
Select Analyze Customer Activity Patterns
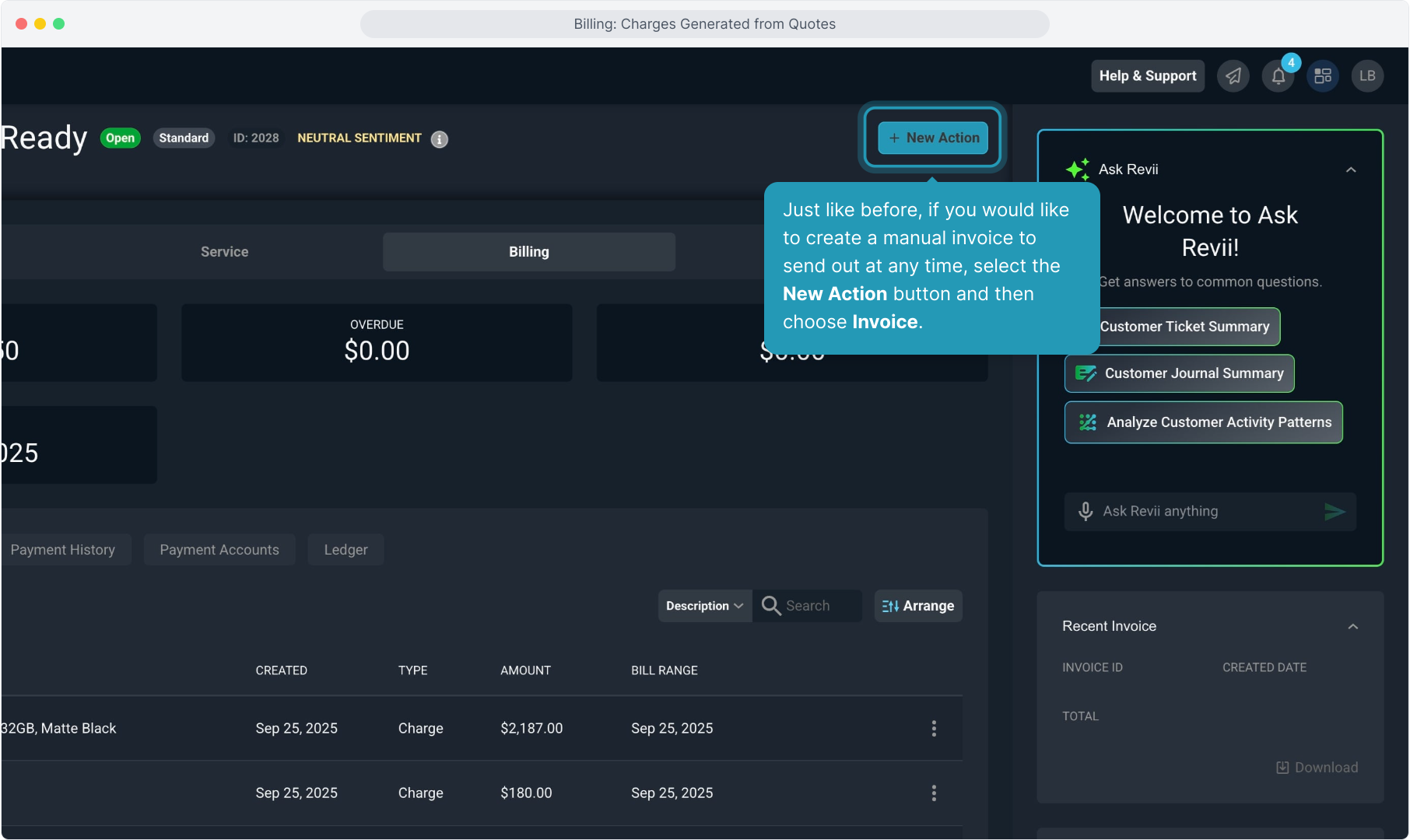click(x=1203, y=422)
